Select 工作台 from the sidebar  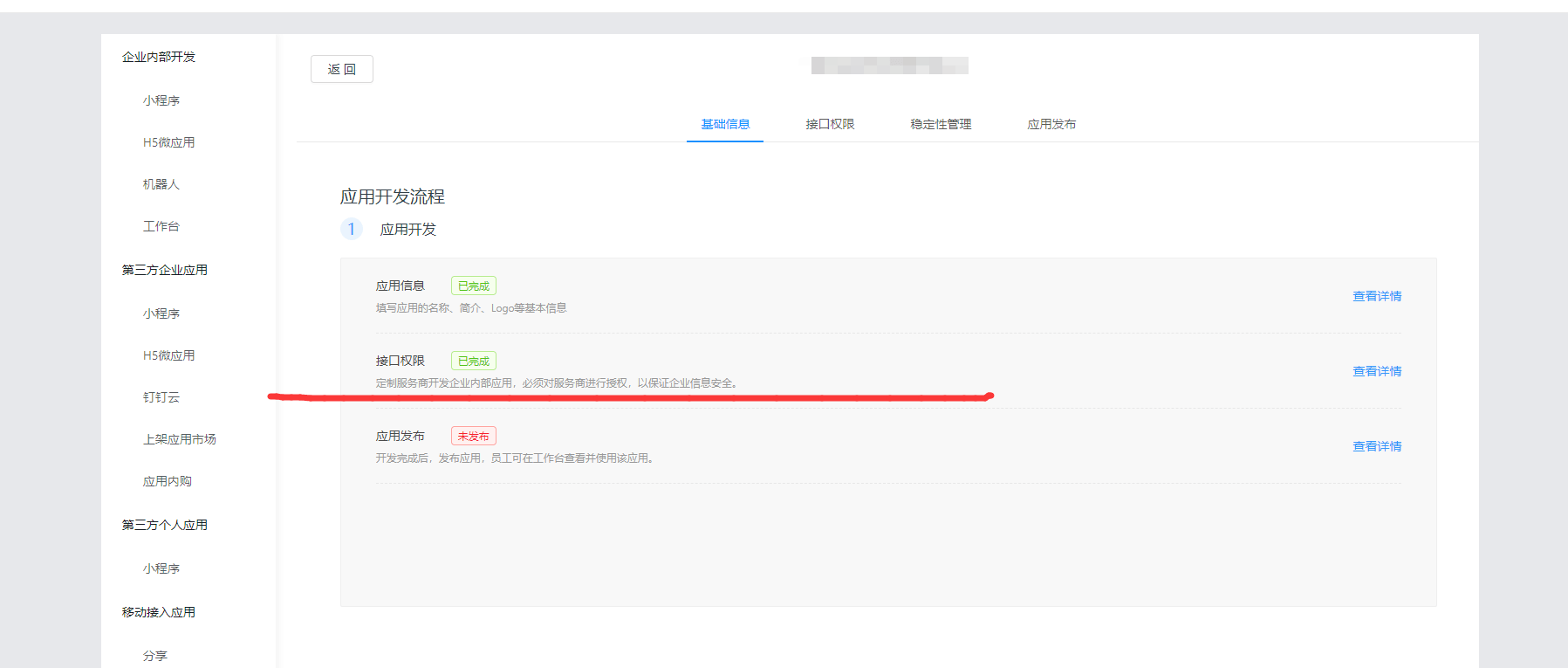pos(161,226)
